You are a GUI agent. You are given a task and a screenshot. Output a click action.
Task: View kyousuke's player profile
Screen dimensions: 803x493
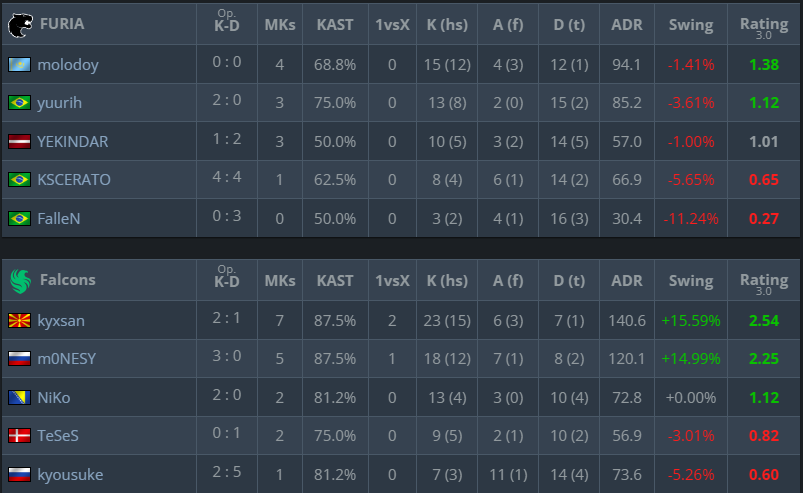[x=70, y=474]
